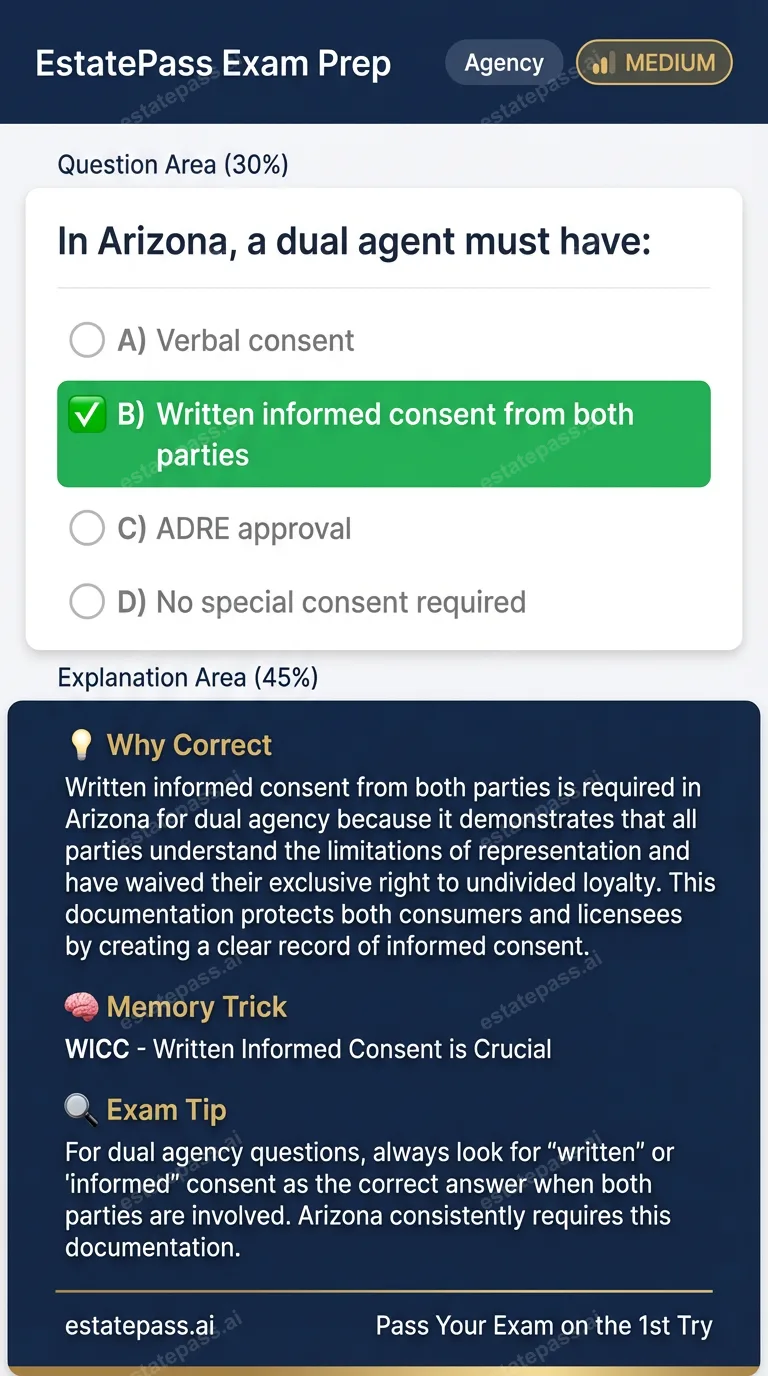Click the Question Area (30%) label

pos(173,164)
